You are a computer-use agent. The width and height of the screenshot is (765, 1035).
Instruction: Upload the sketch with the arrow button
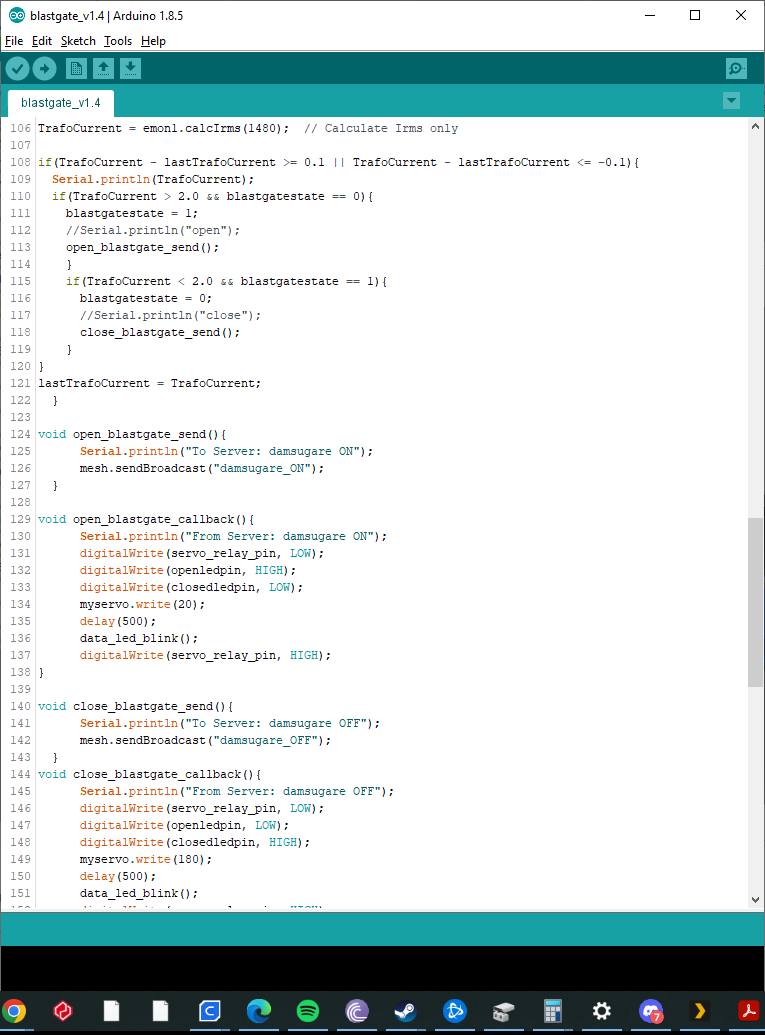pyautogui.click(x=45, y=68)
